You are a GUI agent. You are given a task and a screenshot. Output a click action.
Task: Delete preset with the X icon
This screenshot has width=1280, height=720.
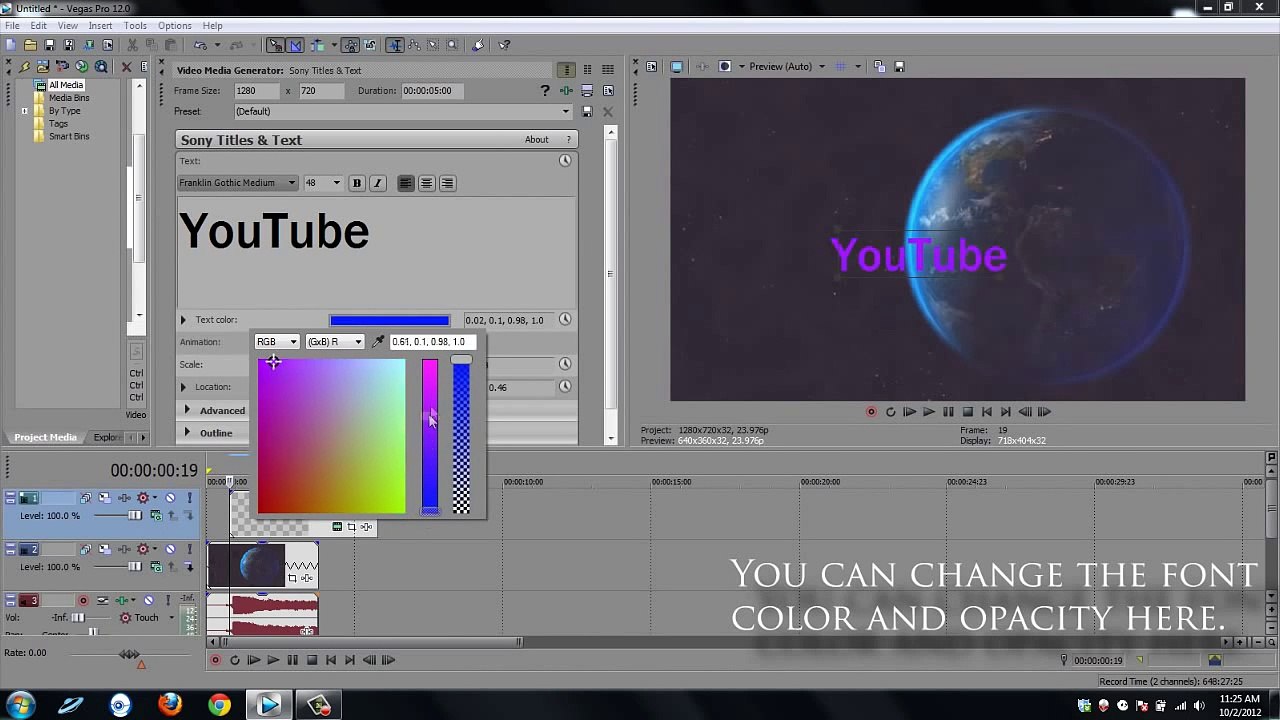tap(608, 112)
